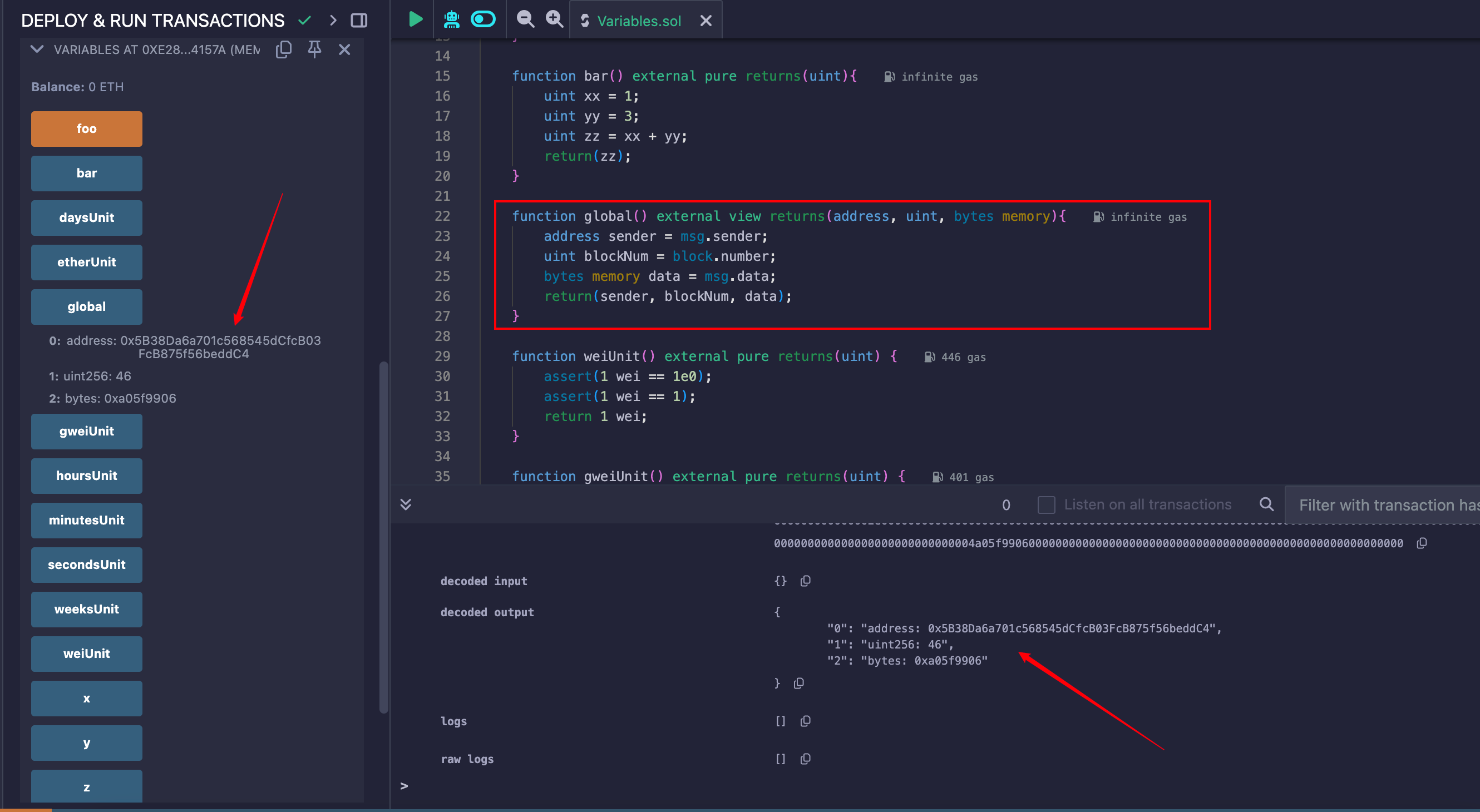Viewport: 1480px width, 812px height.
Task: Call the minutesUnit function button
Action: coord(87,520)
